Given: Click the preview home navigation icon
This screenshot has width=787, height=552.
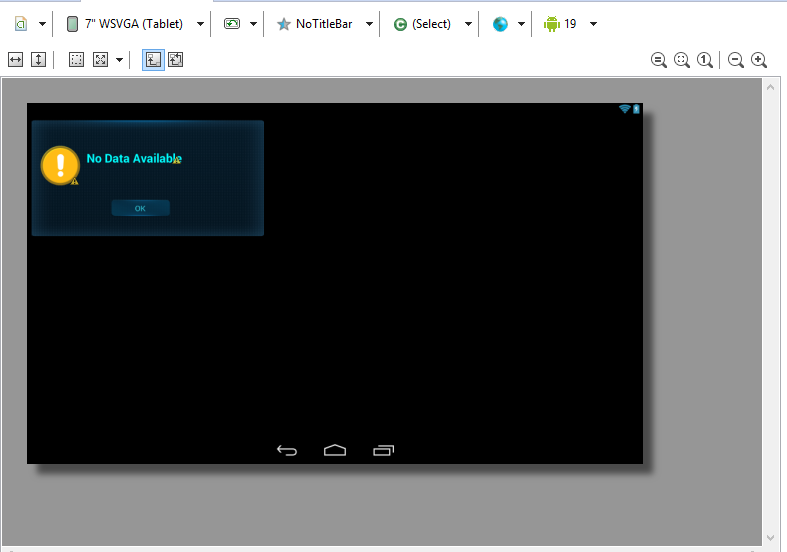Looking at the screenshot, I should 335,450.
